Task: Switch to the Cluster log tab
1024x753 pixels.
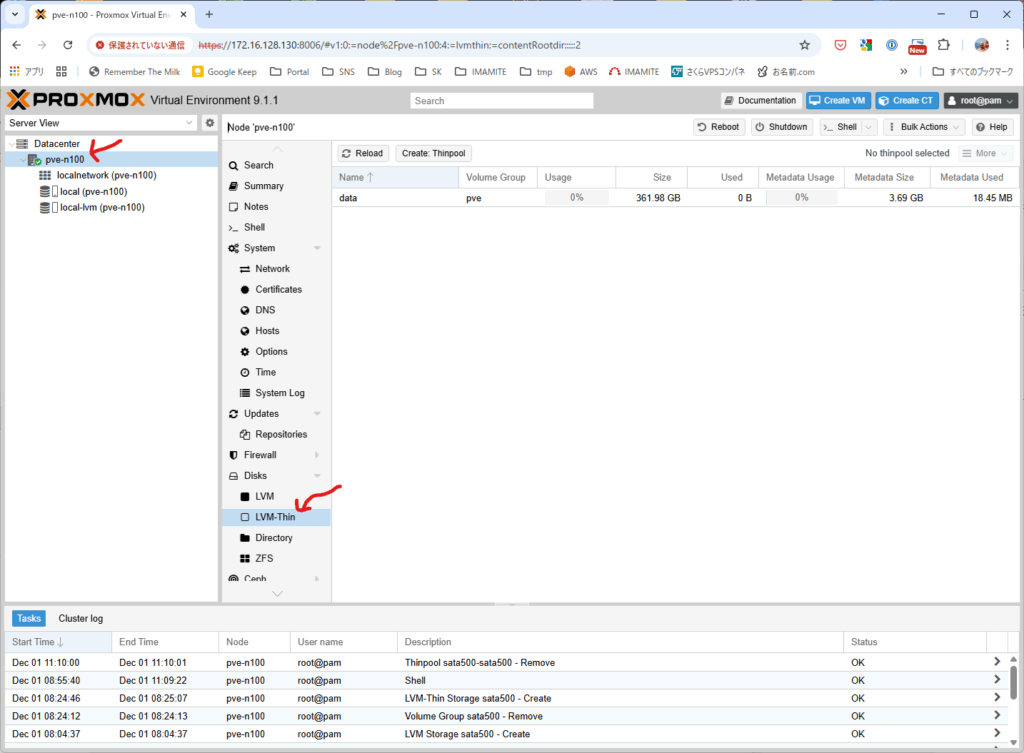Action: pos(80,618)
